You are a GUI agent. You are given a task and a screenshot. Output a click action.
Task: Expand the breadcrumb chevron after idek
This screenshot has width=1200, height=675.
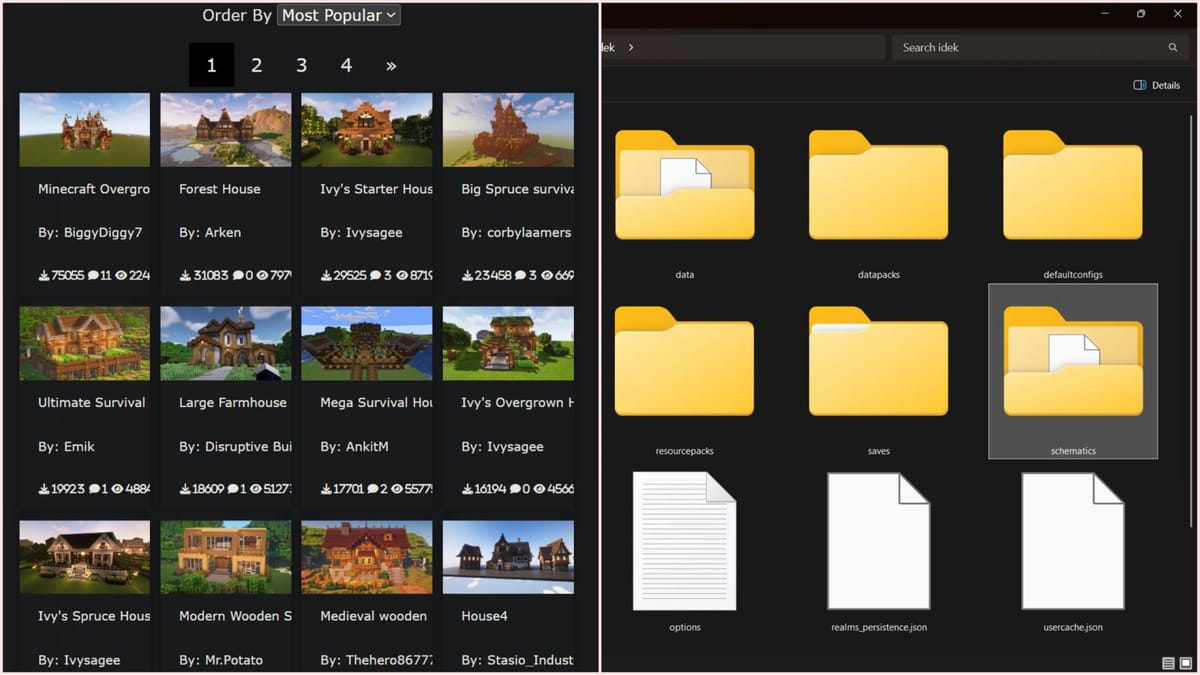(x=631, y=47)
